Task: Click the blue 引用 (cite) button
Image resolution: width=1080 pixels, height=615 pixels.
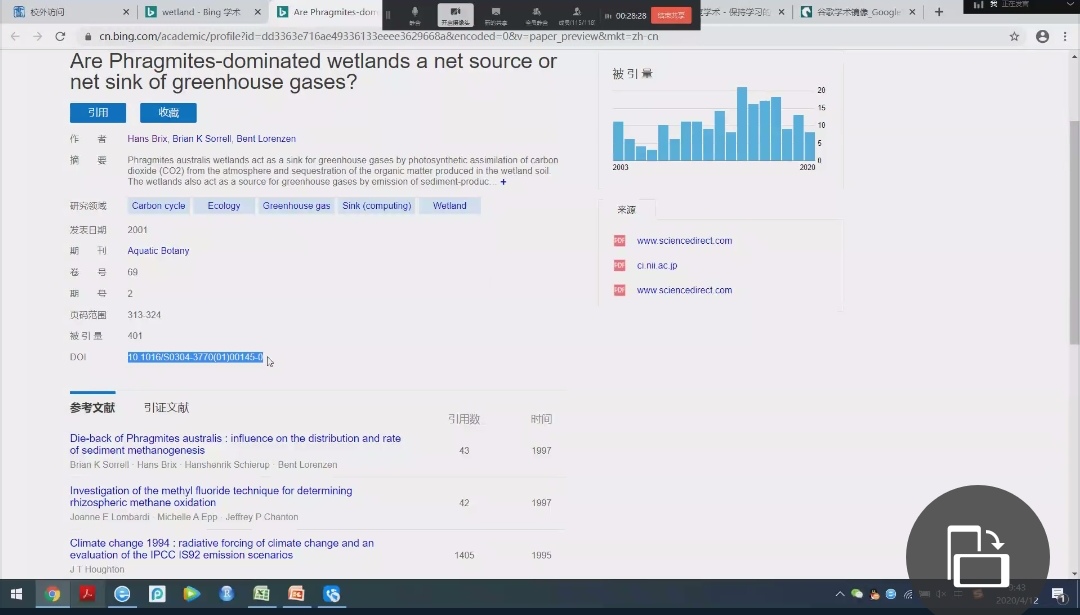Action: (x=97, y=113)
